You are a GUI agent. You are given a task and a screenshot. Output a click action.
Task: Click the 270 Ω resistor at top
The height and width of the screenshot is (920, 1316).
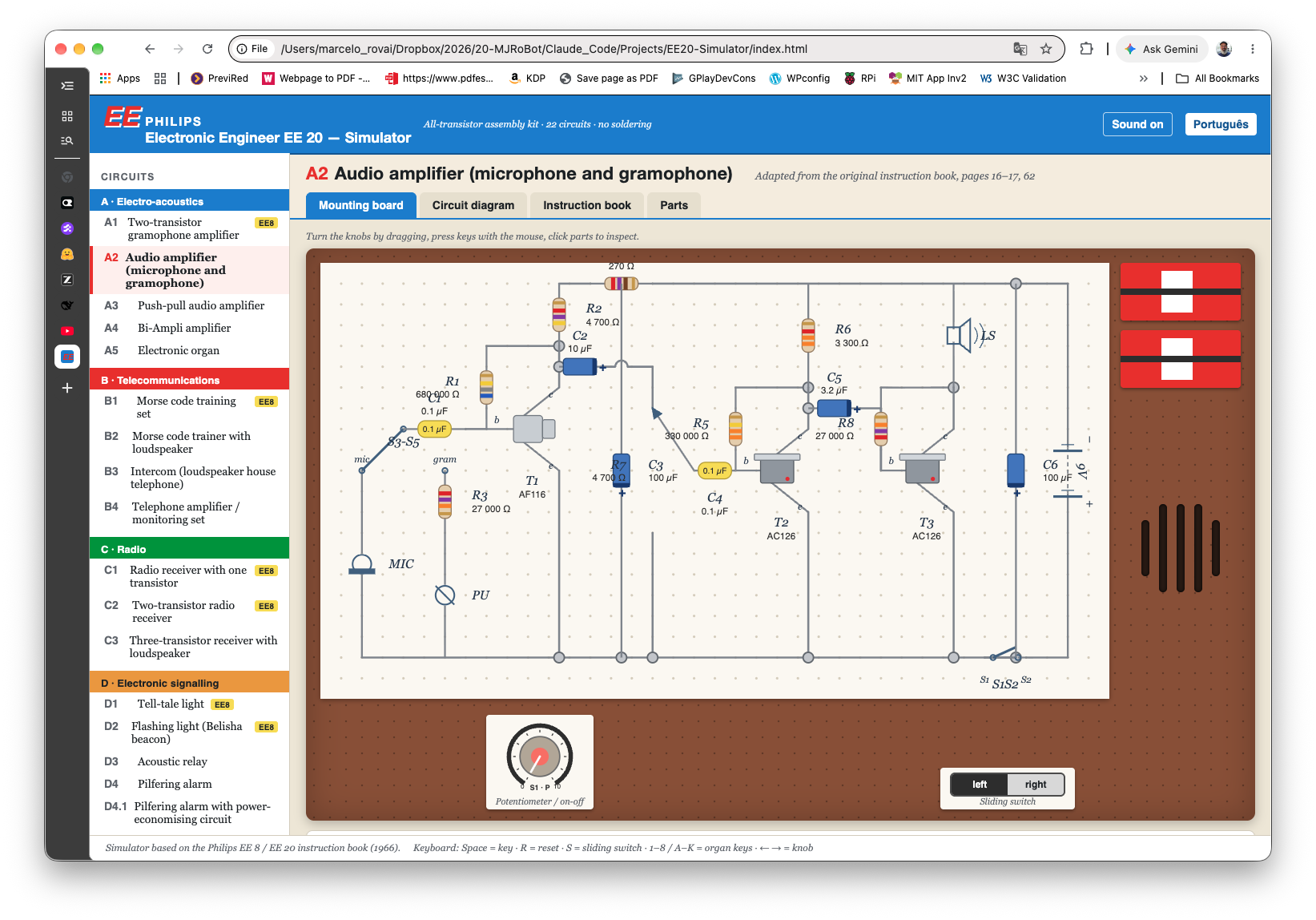coord(621,283)
